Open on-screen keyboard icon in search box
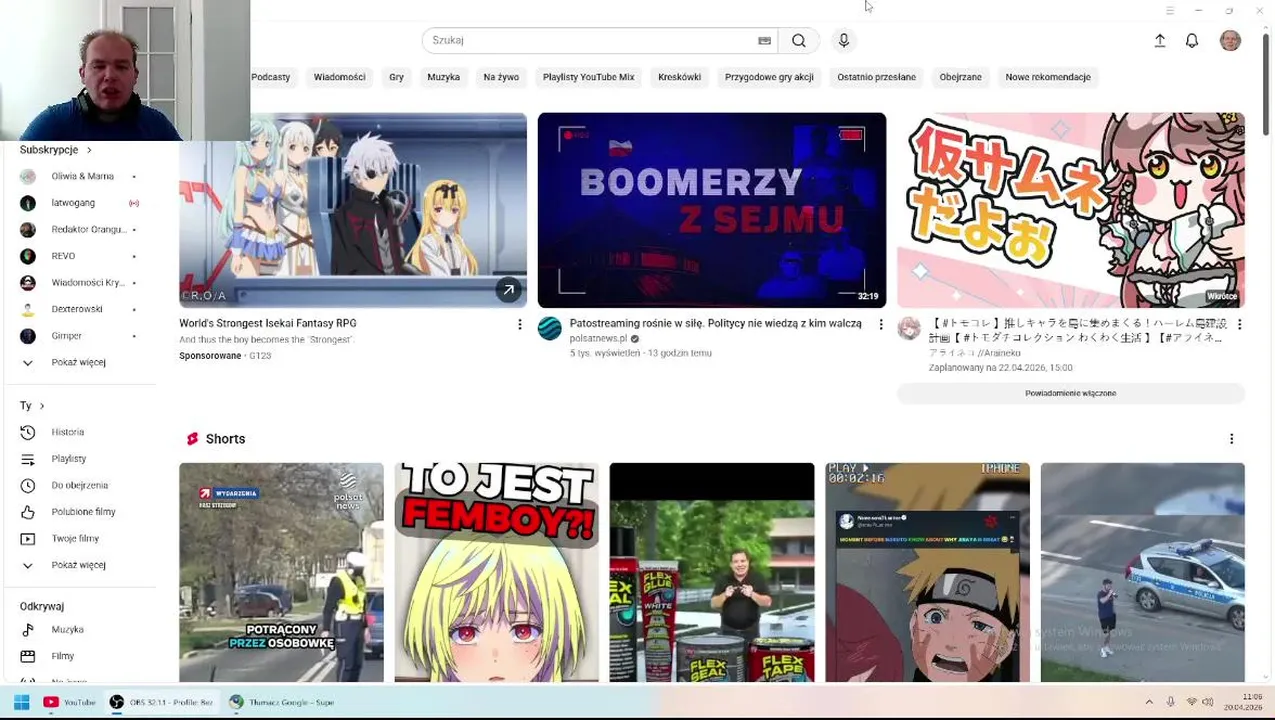Image resolution: width=1275 pixels, height=720 pixels. (764, 41)
